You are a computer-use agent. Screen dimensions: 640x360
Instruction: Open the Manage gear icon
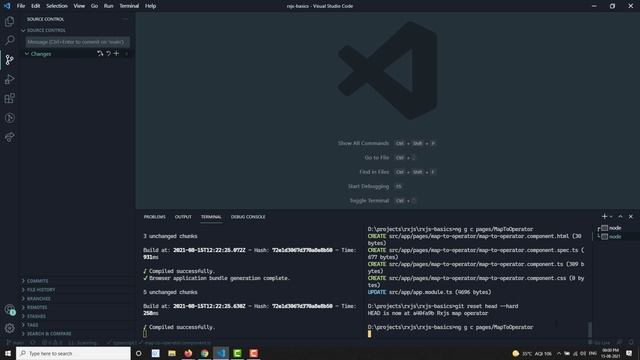coord(9,328)
